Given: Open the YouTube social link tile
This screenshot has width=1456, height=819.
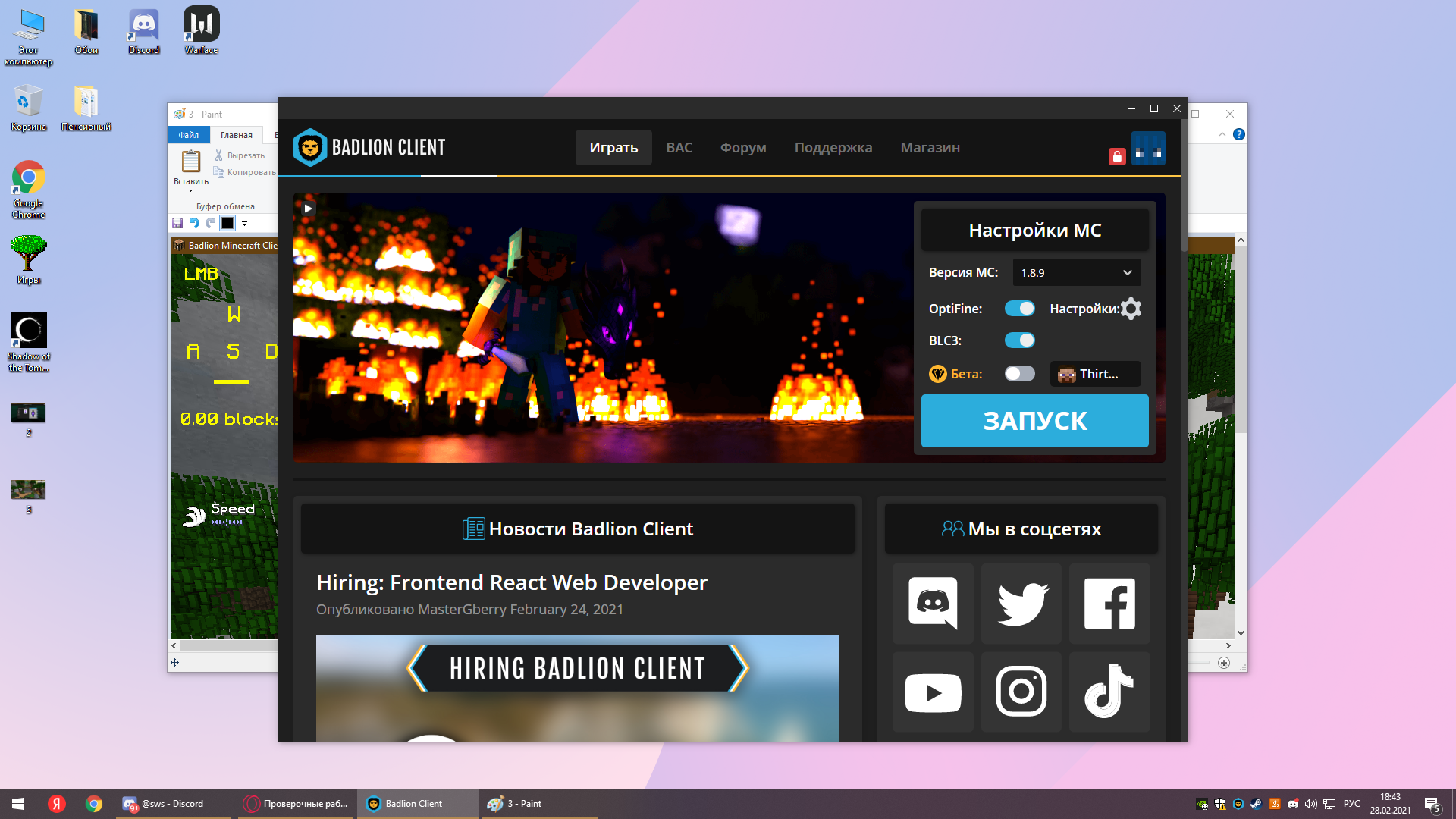Looking at the screenshot, I should point(933,692).
